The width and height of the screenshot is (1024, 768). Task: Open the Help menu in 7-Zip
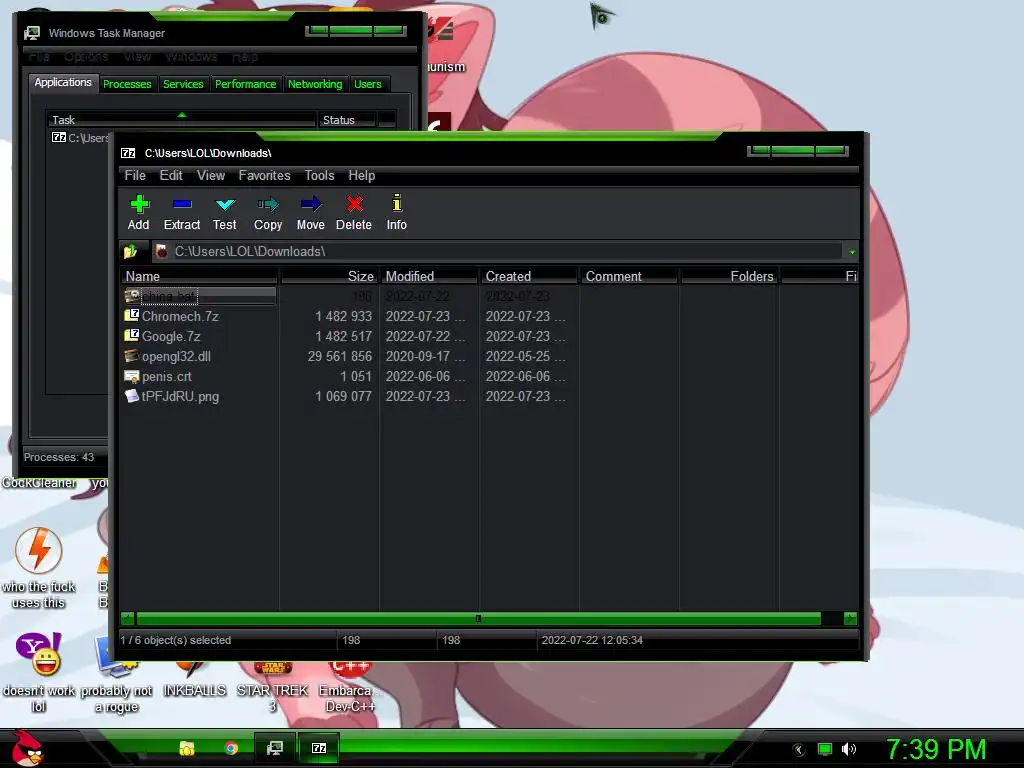pyautogui.click(x=362, y=175)
